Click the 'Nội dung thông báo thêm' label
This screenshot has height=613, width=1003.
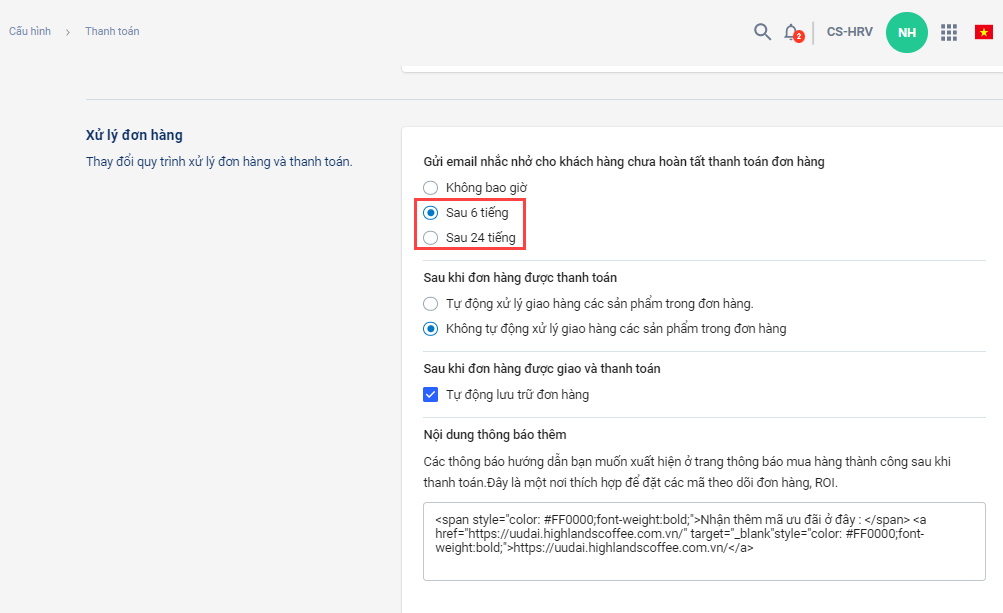click(x=495, y=434)
